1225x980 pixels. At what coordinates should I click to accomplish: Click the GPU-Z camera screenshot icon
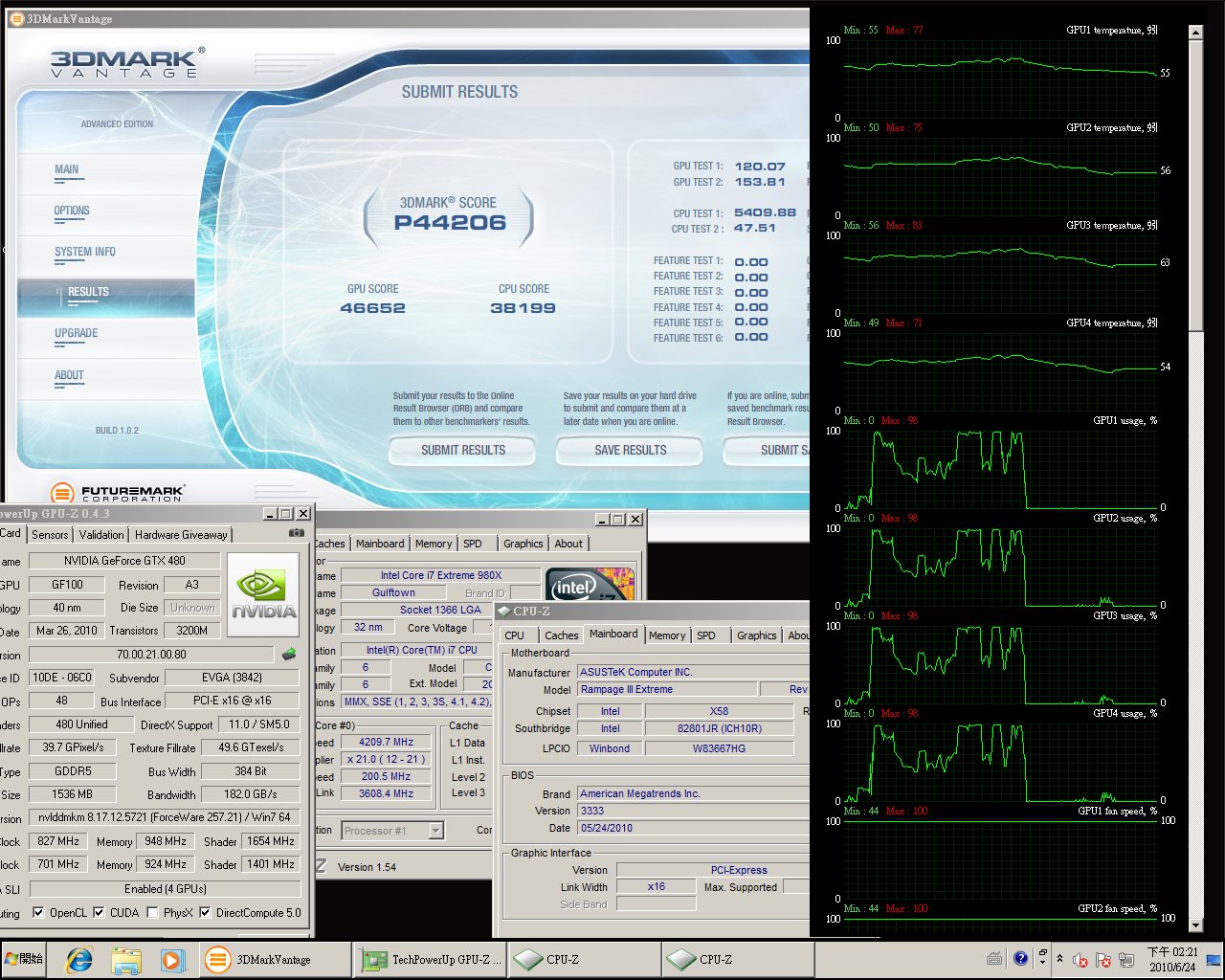pos(297,533)
